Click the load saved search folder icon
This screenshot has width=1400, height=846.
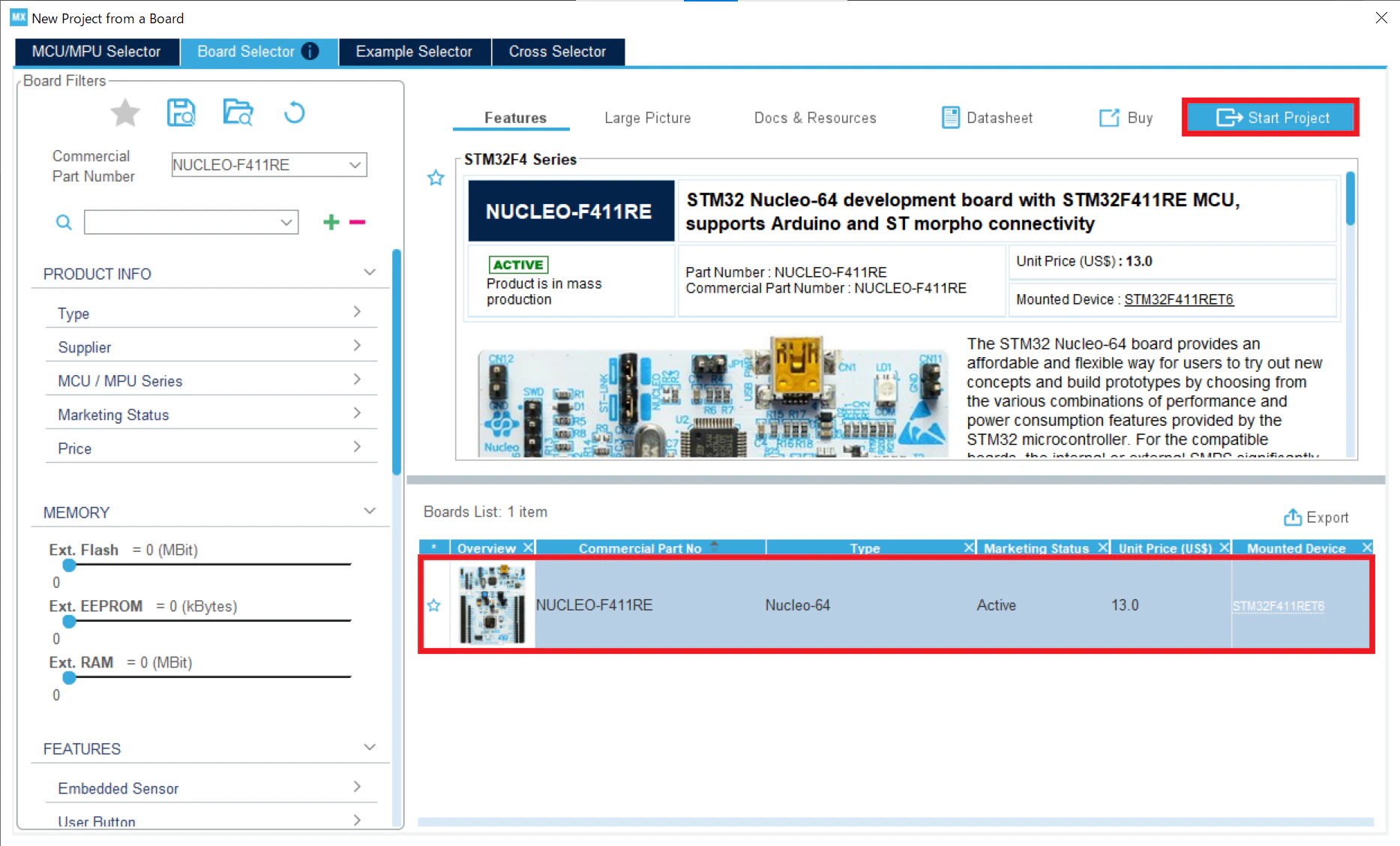[238, 112]
